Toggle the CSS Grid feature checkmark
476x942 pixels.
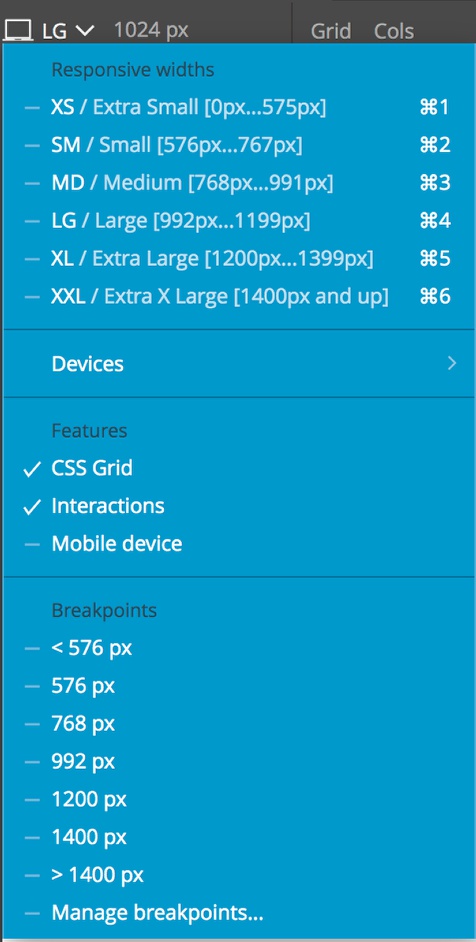pos(32,469)
